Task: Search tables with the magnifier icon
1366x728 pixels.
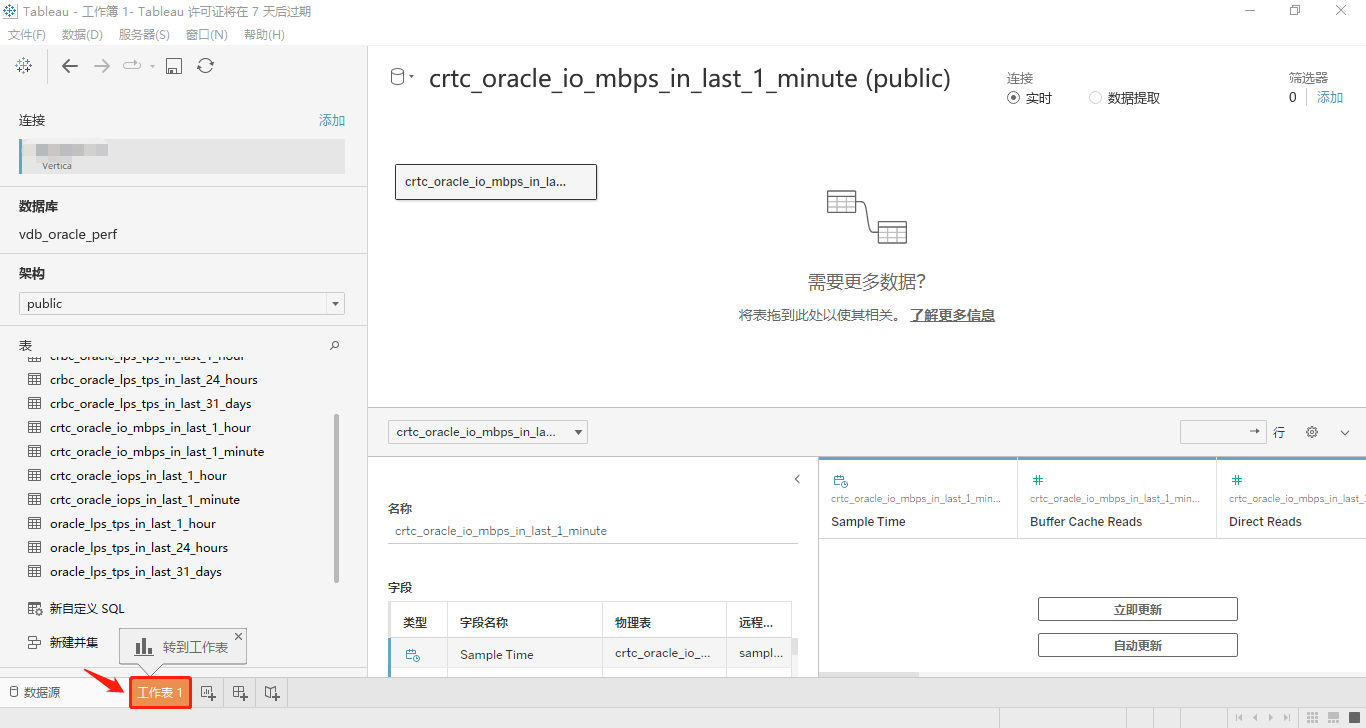Action: click(x=335, y=345)
